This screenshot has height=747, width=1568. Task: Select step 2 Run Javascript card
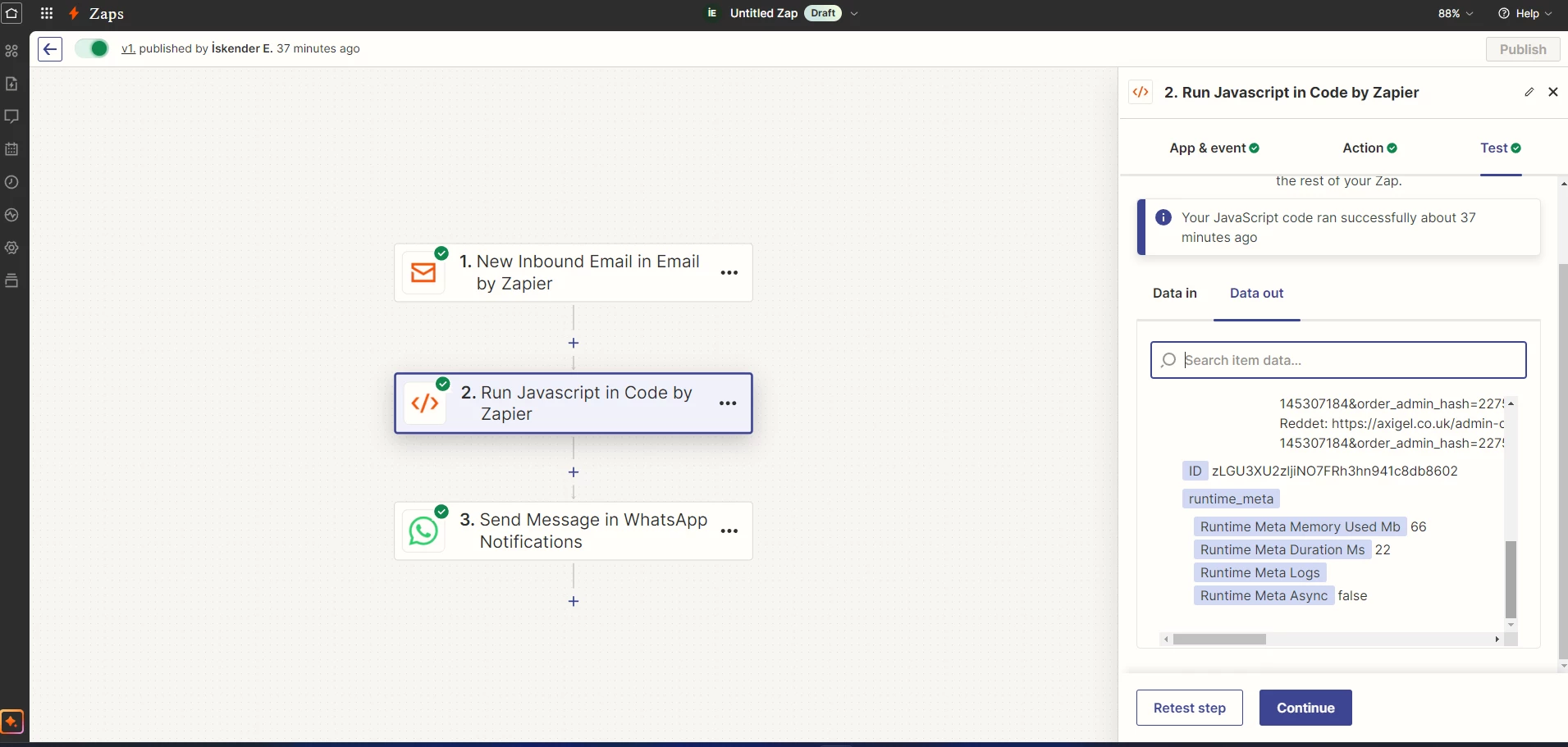coord(574,403)
